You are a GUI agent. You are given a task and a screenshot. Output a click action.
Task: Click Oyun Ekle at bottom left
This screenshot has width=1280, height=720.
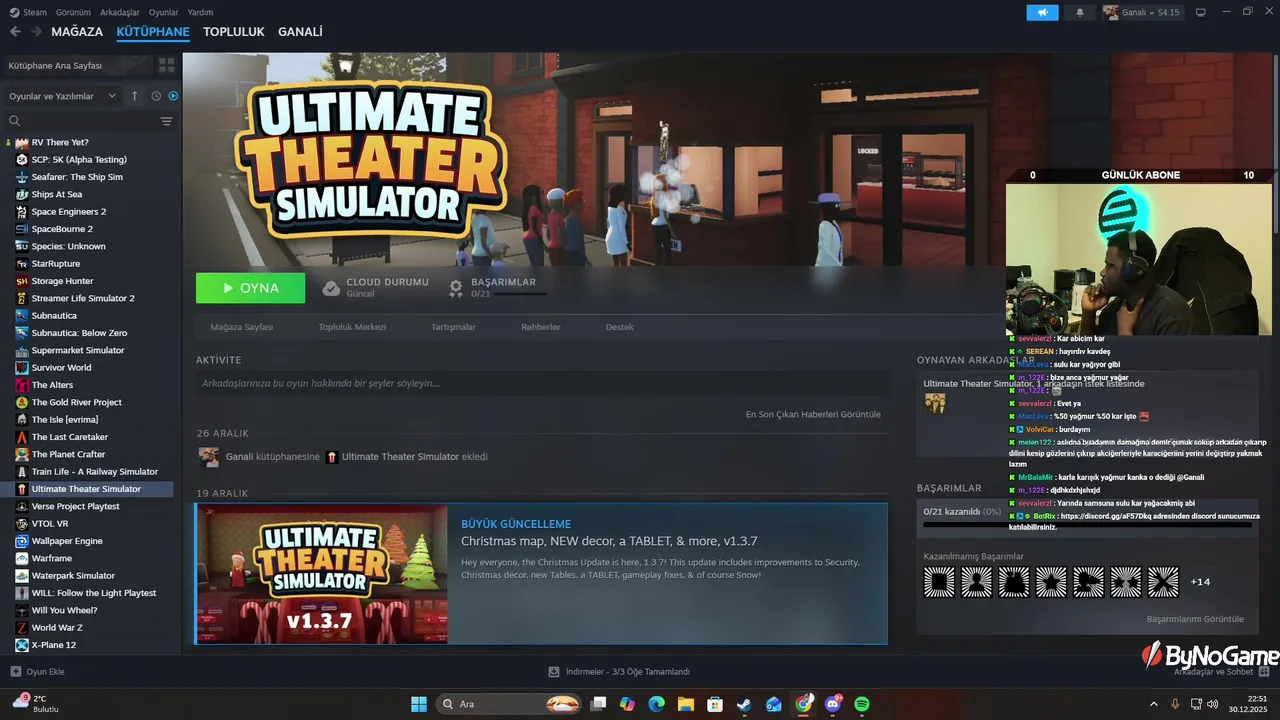click(x=37, y=672)
